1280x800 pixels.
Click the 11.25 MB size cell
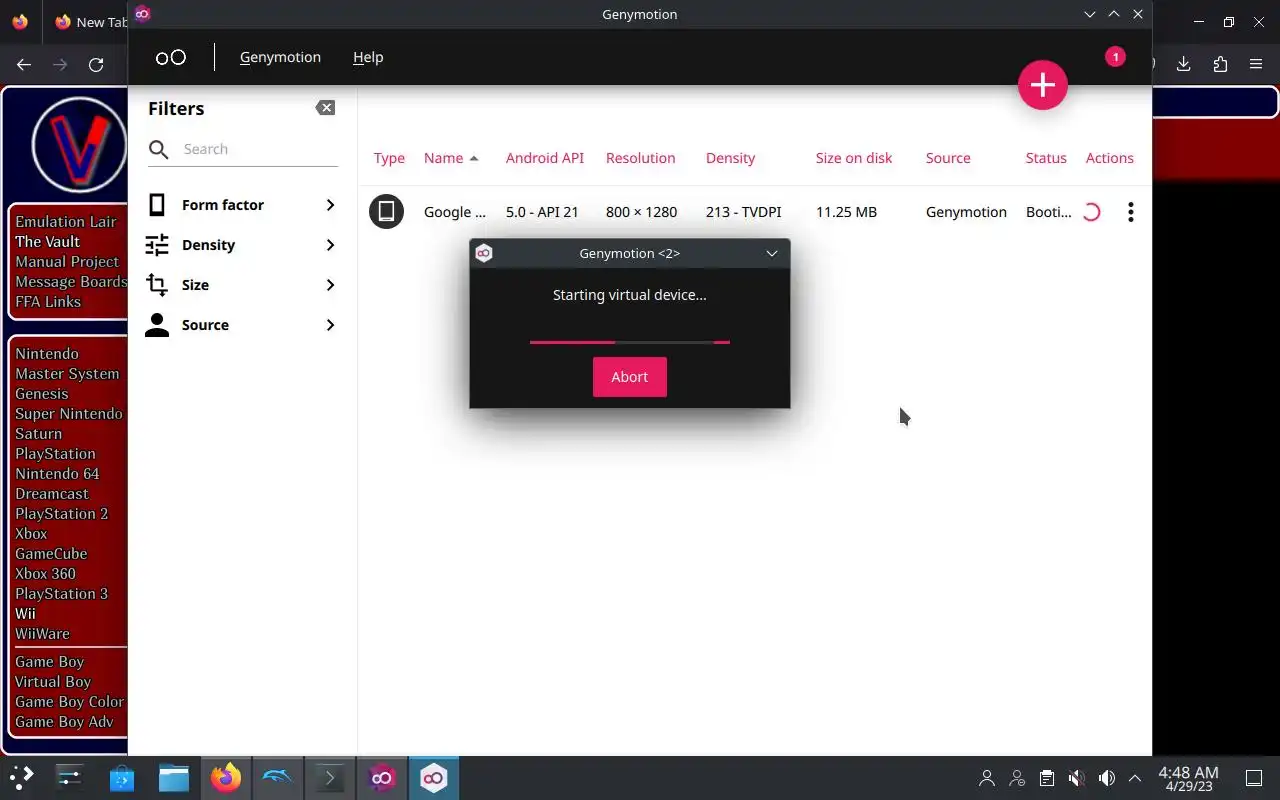tap(846, 212)
